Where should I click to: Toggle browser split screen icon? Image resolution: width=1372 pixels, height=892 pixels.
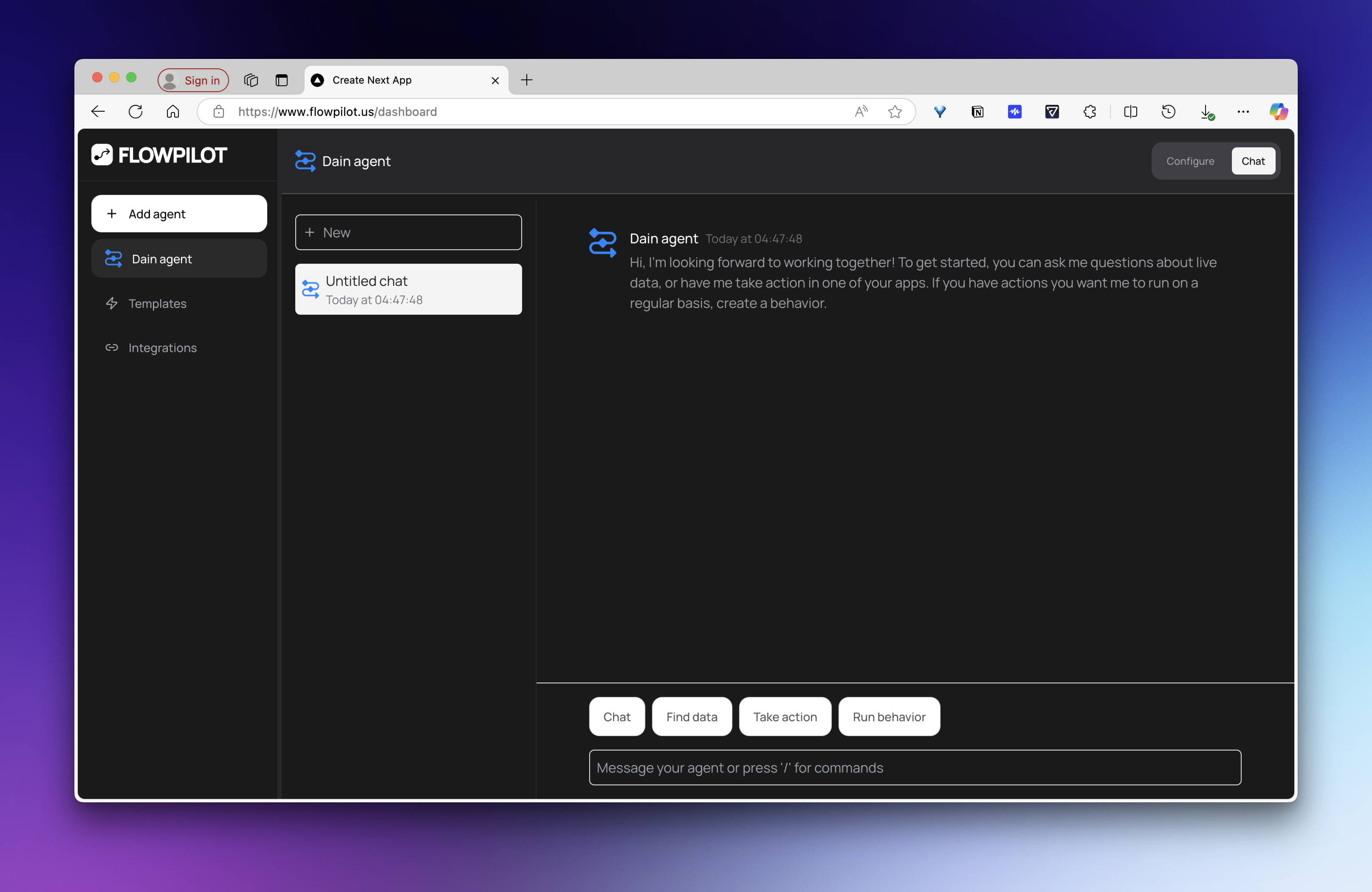point(1130,111)
